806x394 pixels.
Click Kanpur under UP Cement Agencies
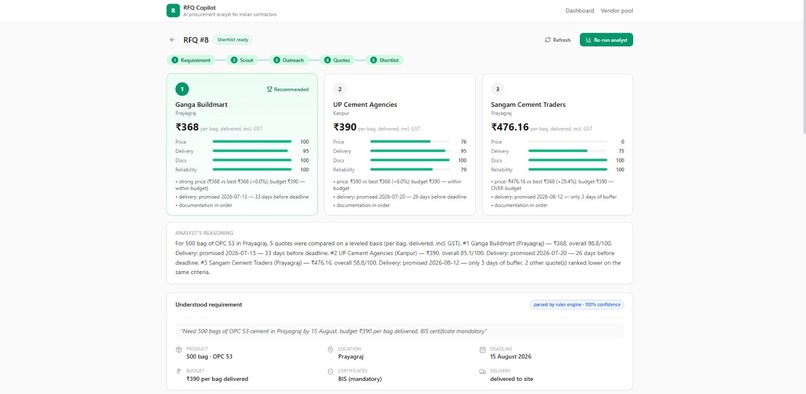coord(341,113)
